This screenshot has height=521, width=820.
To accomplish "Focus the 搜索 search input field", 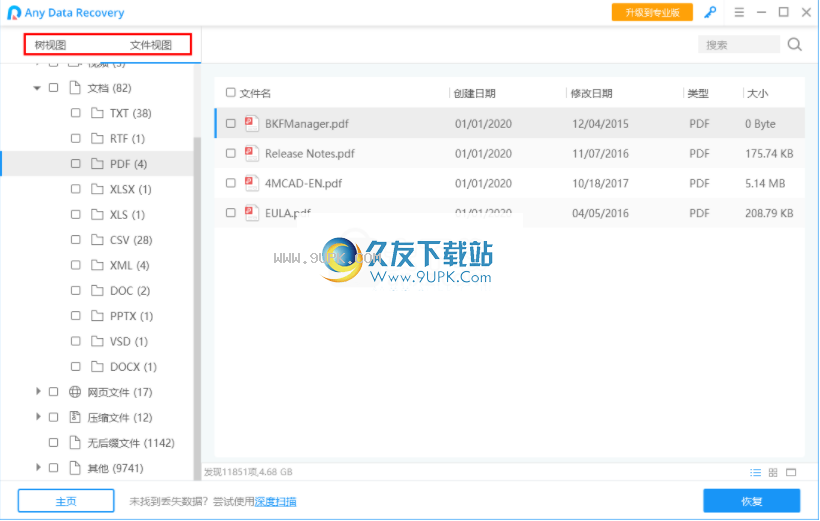I will [738, 45].
